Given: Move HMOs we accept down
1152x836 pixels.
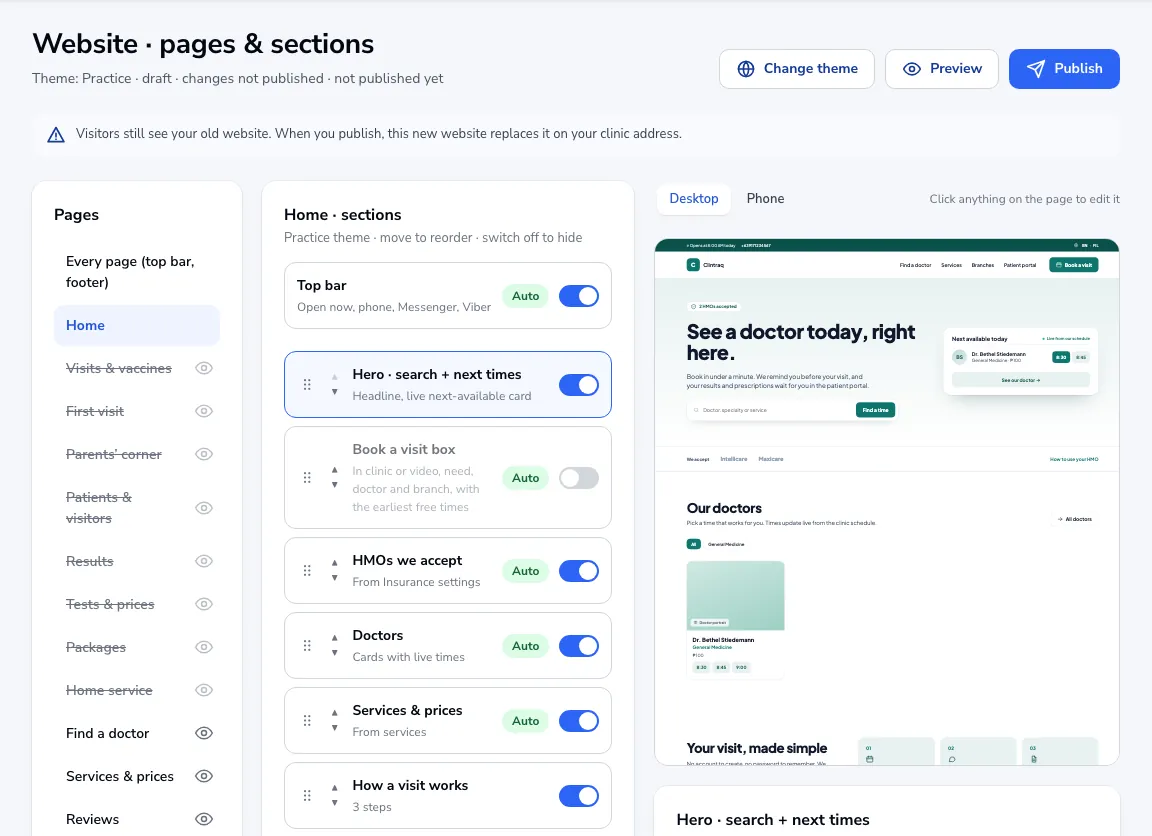Looking at the screenshot, I should tap(335, 578).
